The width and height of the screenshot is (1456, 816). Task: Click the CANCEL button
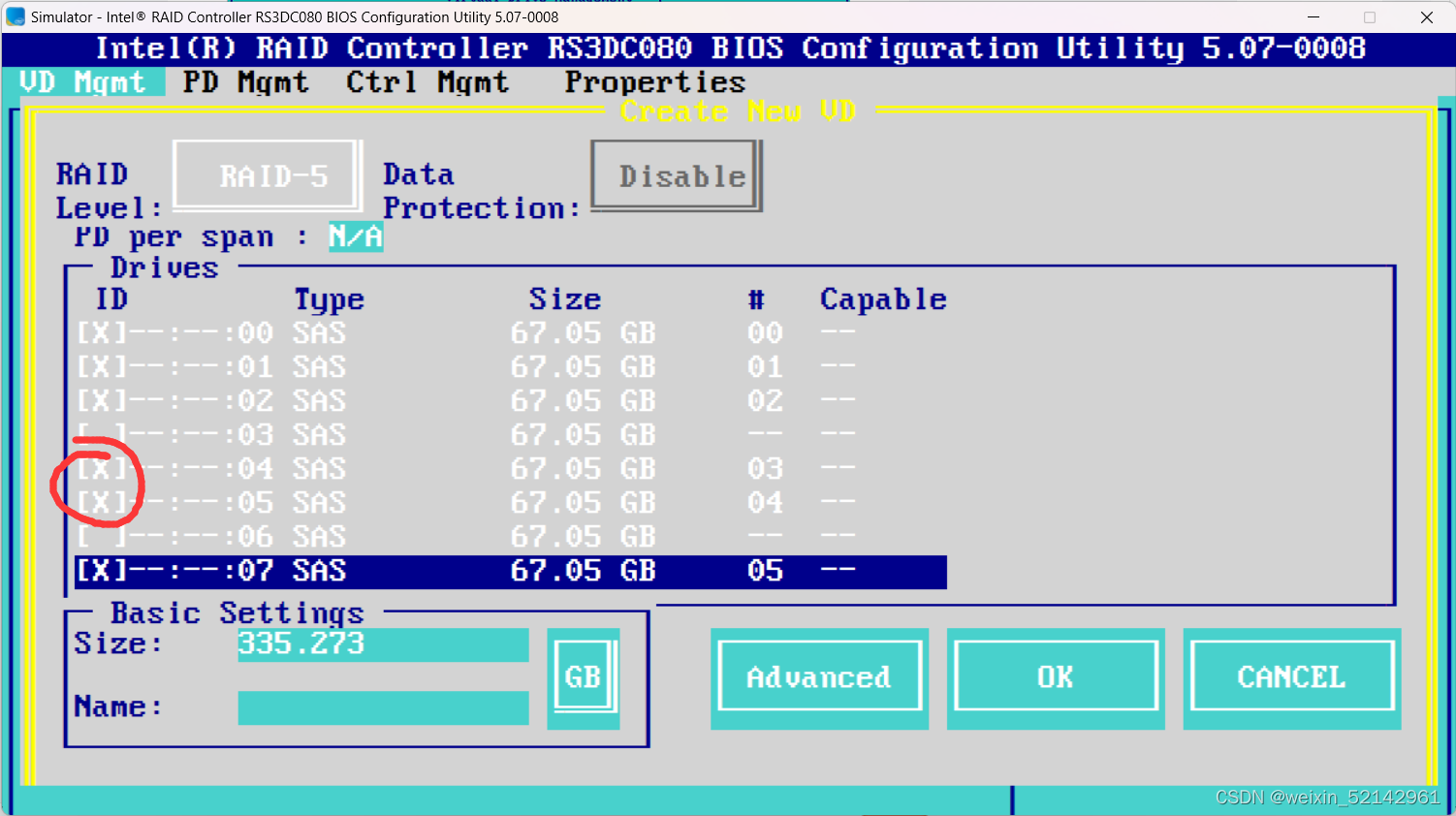[1292, 677]
